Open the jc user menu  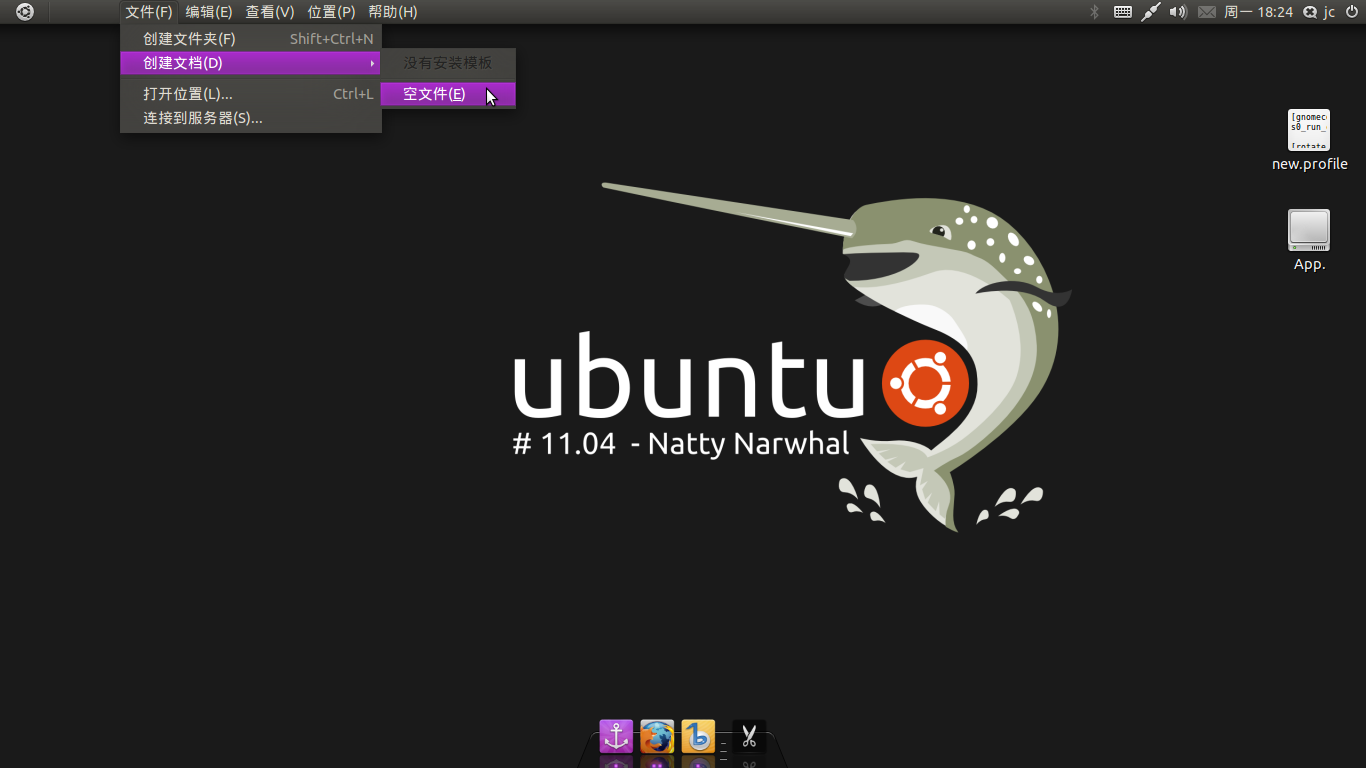click(1329, 12)
